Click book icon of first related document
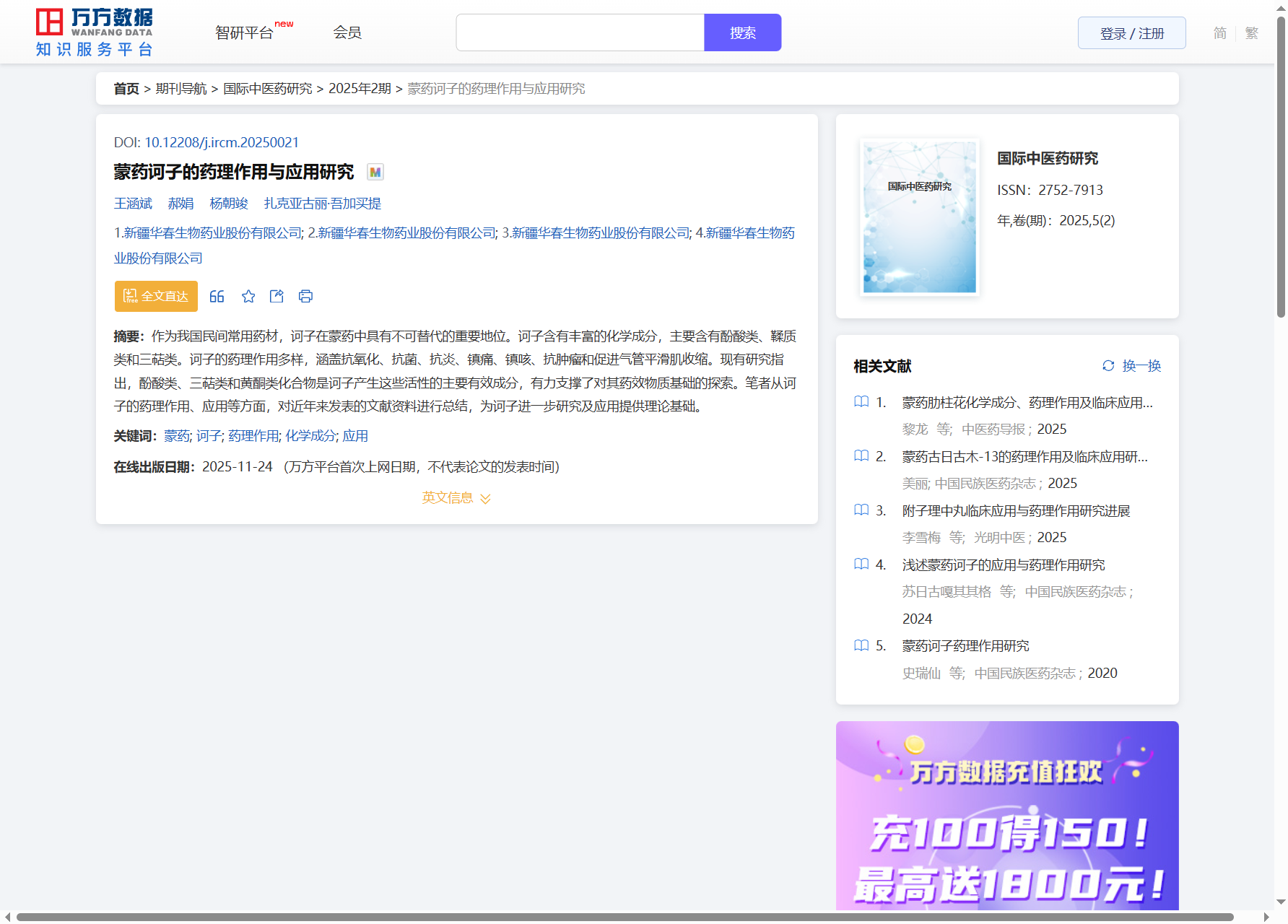This screenshot has height=924, width=1288. coord(861,402)
